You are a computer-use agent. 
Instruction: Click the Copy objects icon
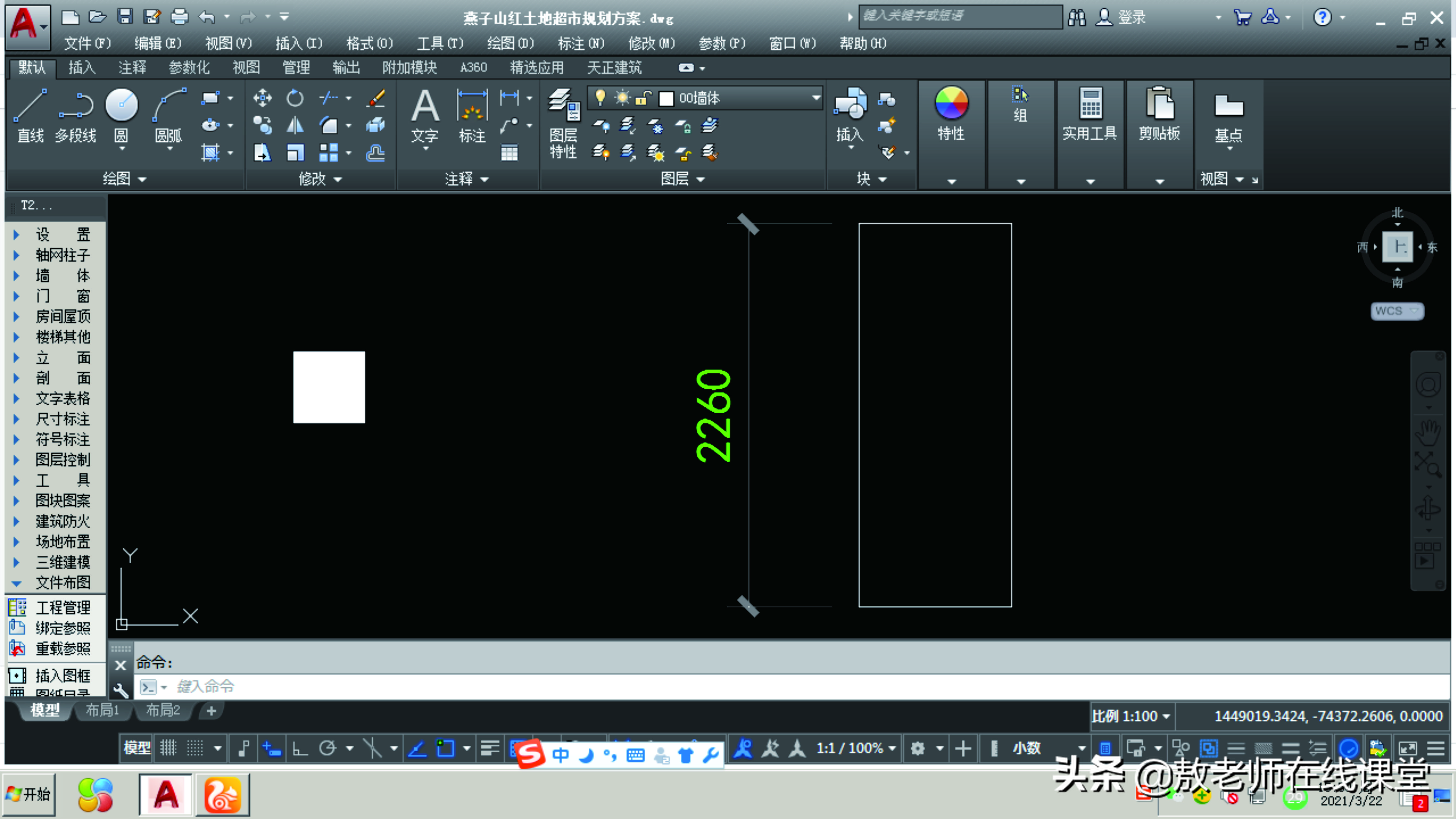click(x=262, y=125)
